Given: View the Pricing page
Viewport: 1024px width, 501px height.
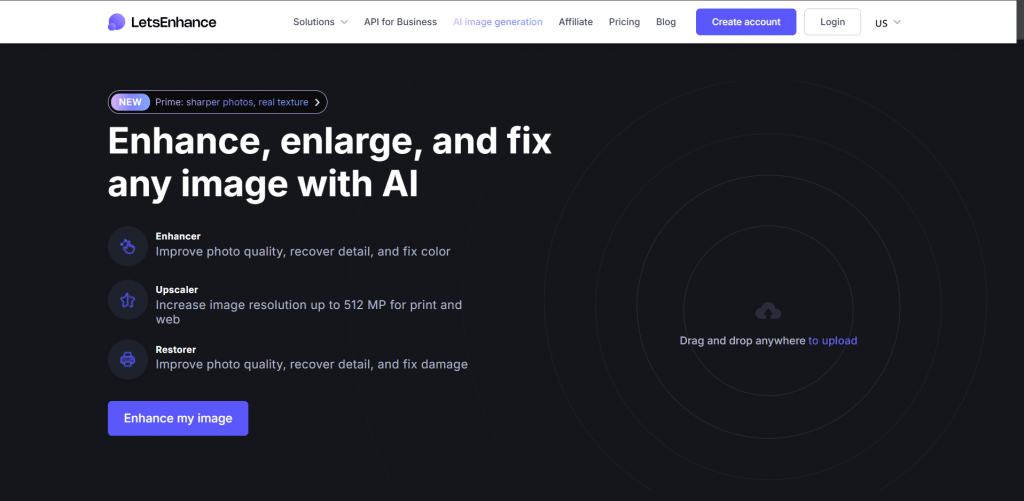Looking at the screenshot, I should click(624, 22).
